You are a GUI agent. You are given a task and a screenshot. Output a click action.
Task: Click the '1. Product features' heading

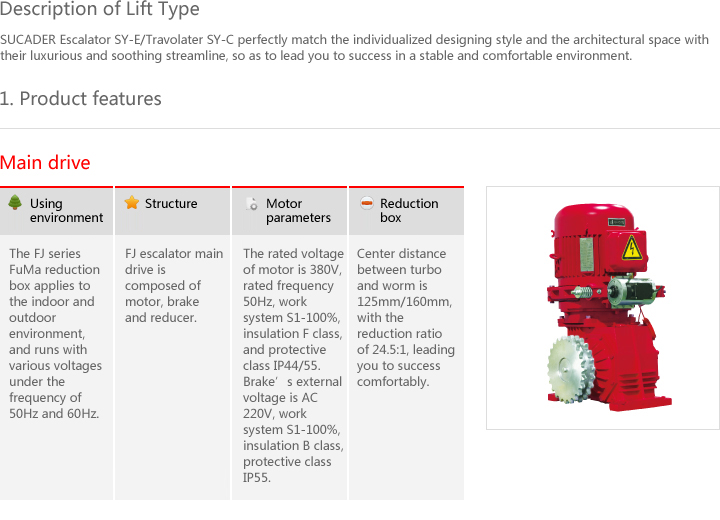pyautogui.click(x=81, y=99)
